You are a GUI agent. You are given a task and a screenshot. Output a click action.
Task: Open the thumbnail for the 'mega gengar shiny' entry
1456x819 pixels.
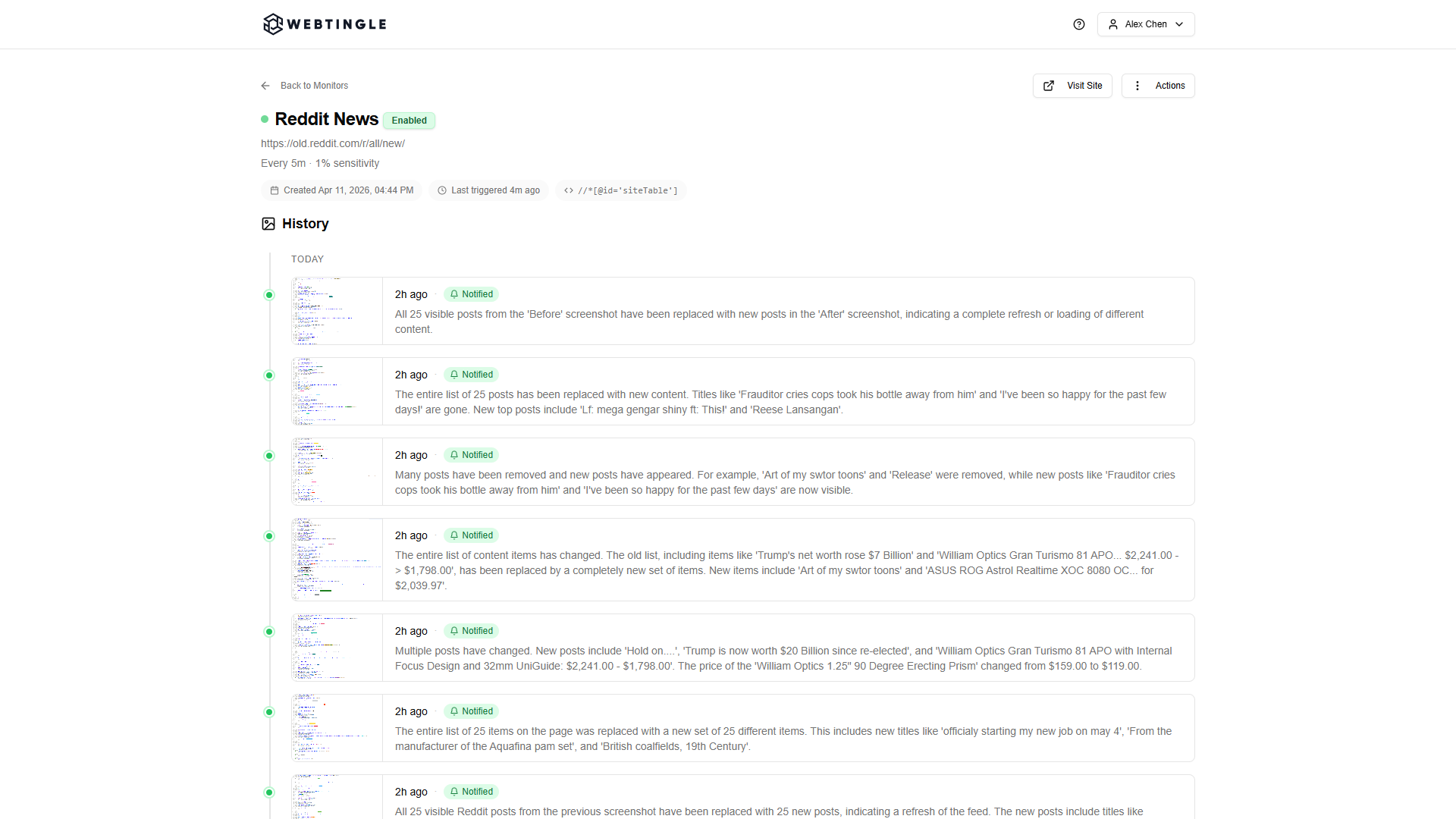[337, 391]
